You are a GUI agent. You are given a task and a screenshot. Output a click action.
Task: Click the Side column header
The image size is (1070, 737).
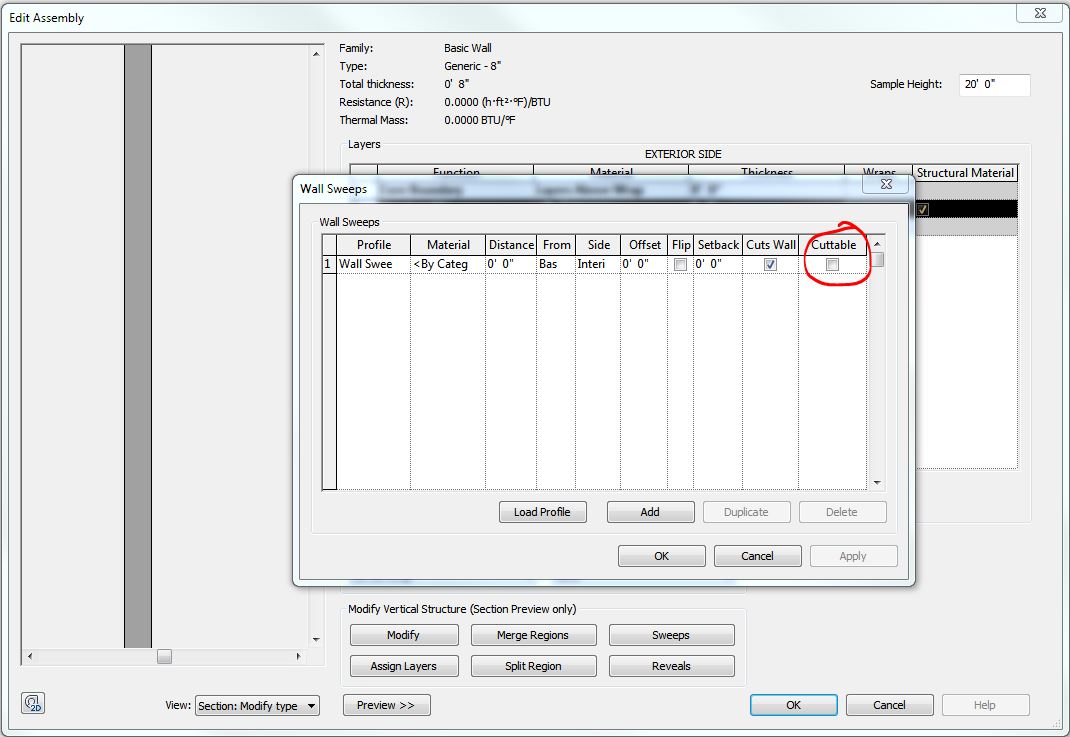coord(598,244)
